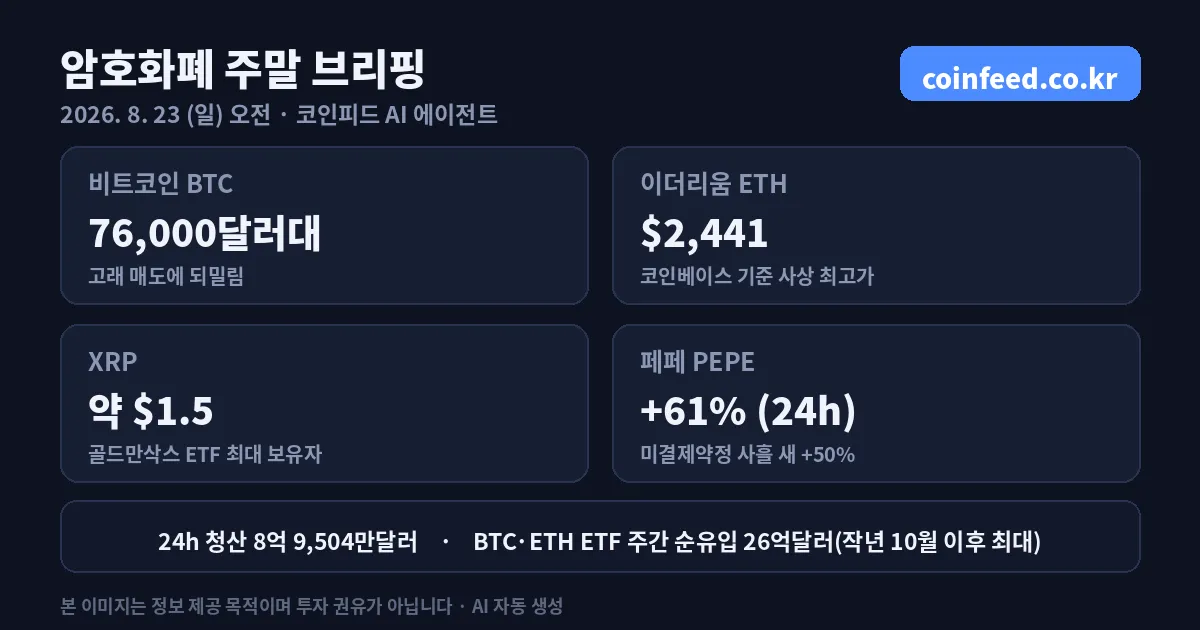Click the 암호화폐 주말 브리핑 title
The width and height of the screenshot is (1200, 630).
(243, 70)
